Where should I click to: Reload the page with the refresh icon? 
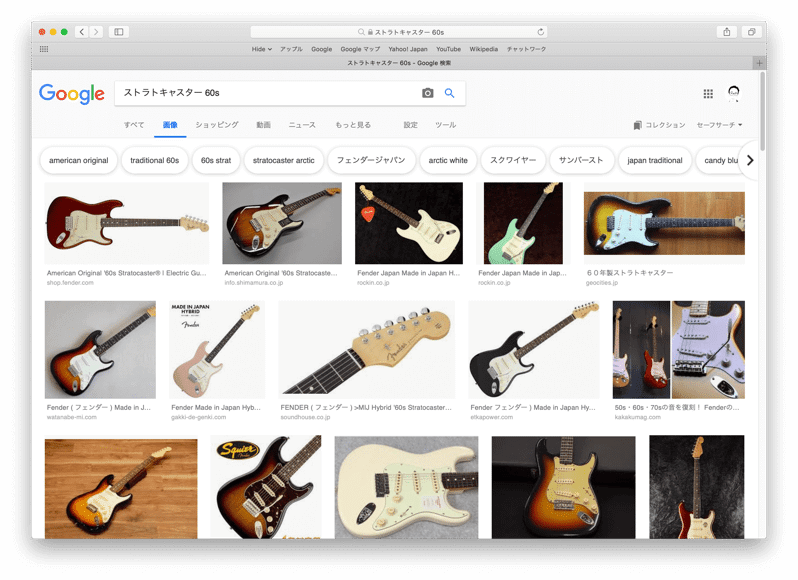pos(540,32)
